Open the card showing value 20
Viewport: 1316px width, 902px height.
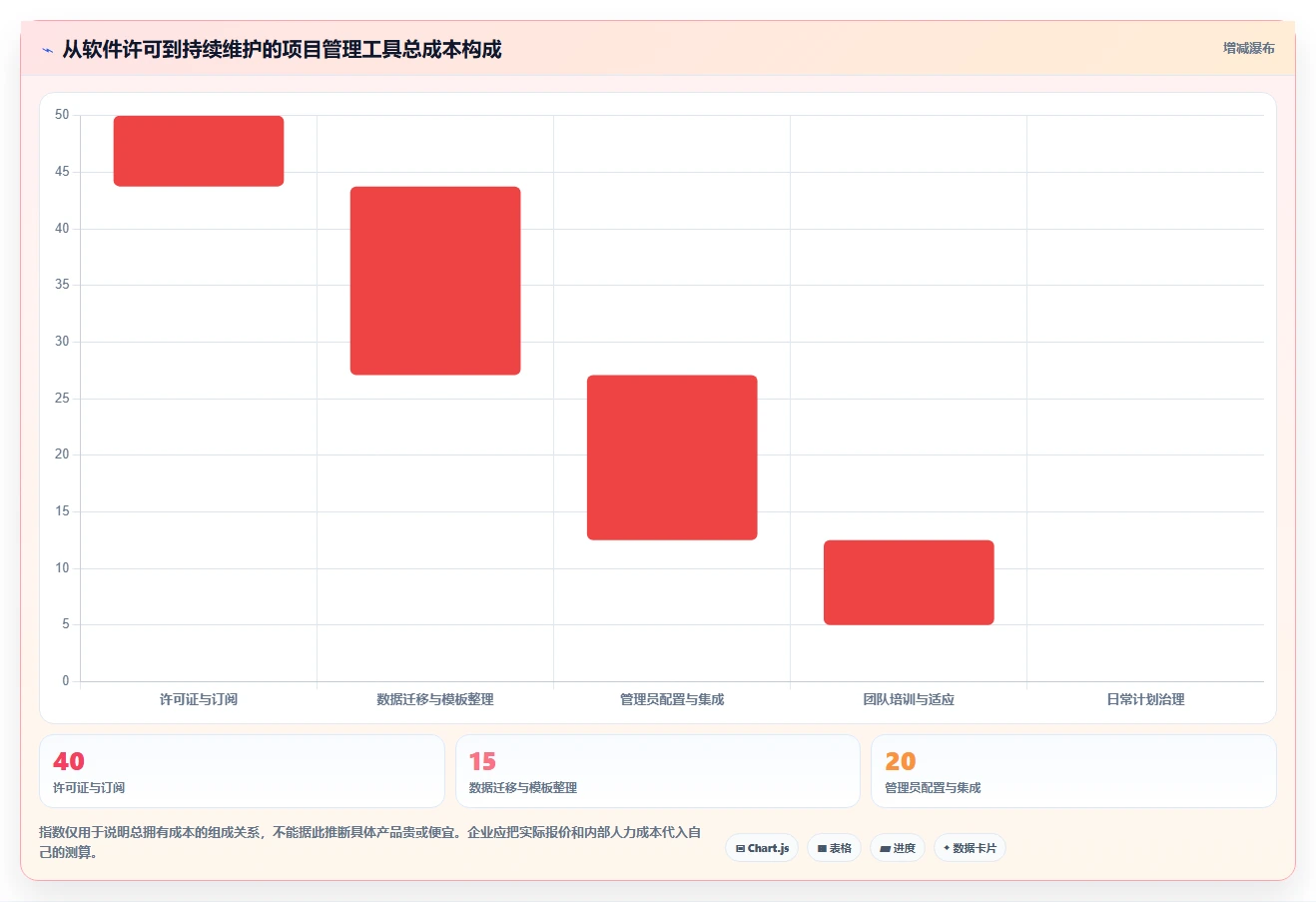click(1073, 771)
